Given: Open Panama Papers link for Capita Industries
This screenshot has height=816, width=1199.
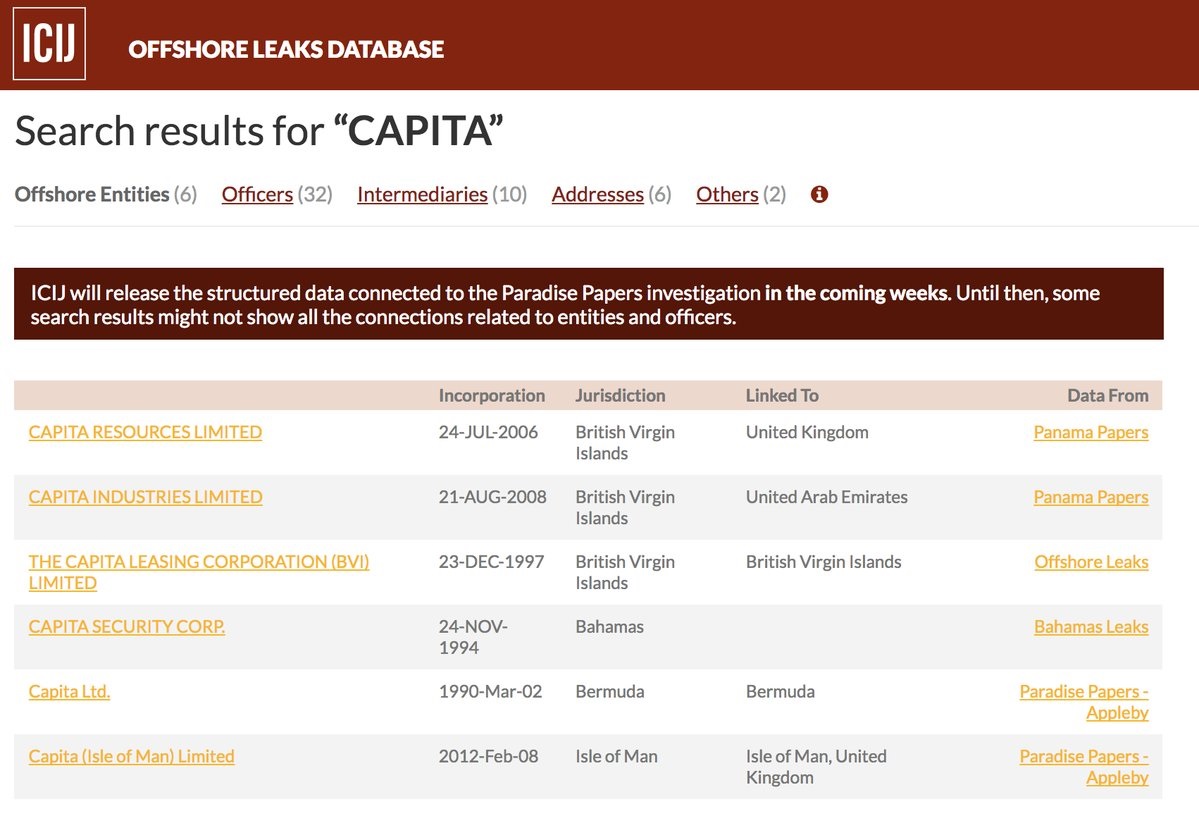Looking at the screenshot, I should [x=1090, y=497].
